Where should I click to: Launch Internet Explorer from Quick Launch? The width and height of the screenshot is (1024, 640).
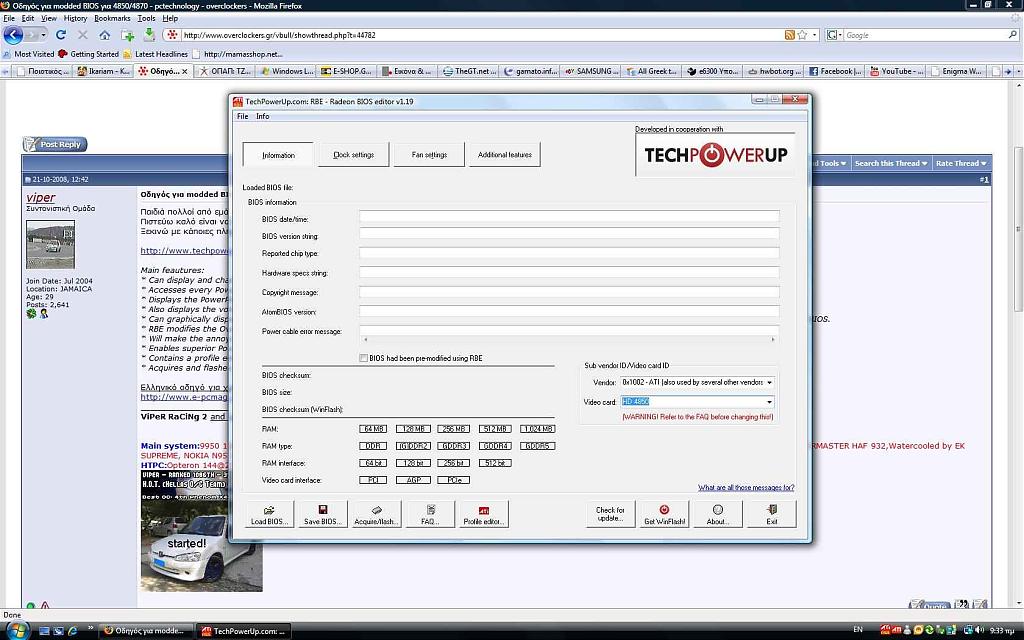(x=72, y=631)
